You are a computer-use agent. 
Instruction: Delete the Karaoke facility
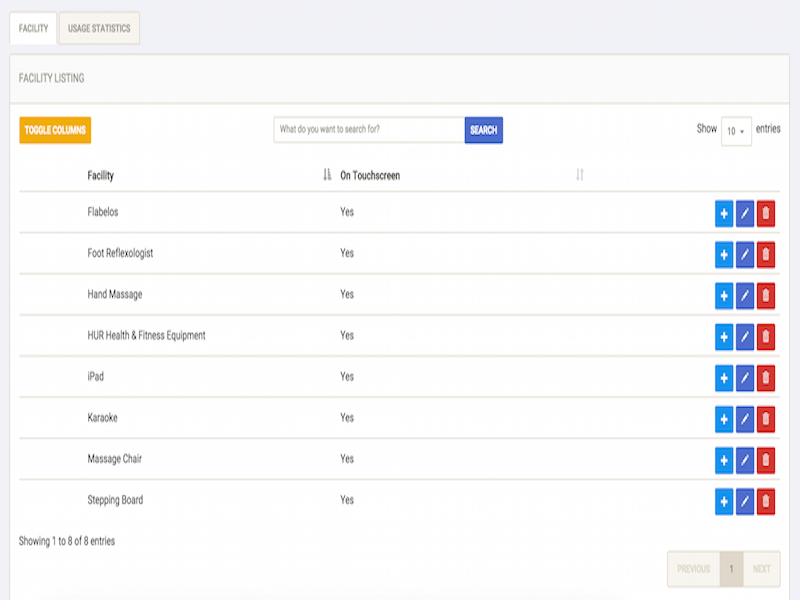pos(765,419)
